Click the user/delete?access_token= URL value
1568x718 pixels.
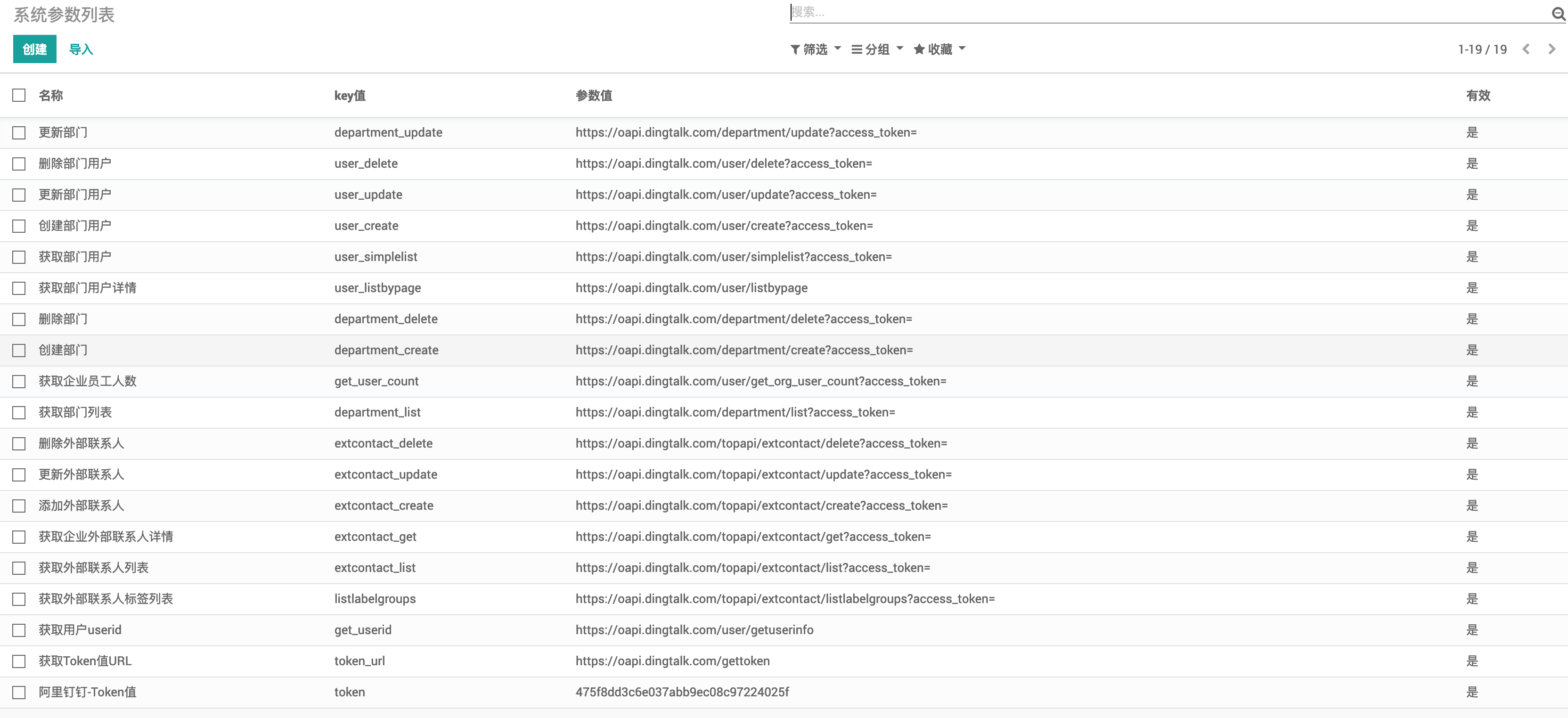724,163
